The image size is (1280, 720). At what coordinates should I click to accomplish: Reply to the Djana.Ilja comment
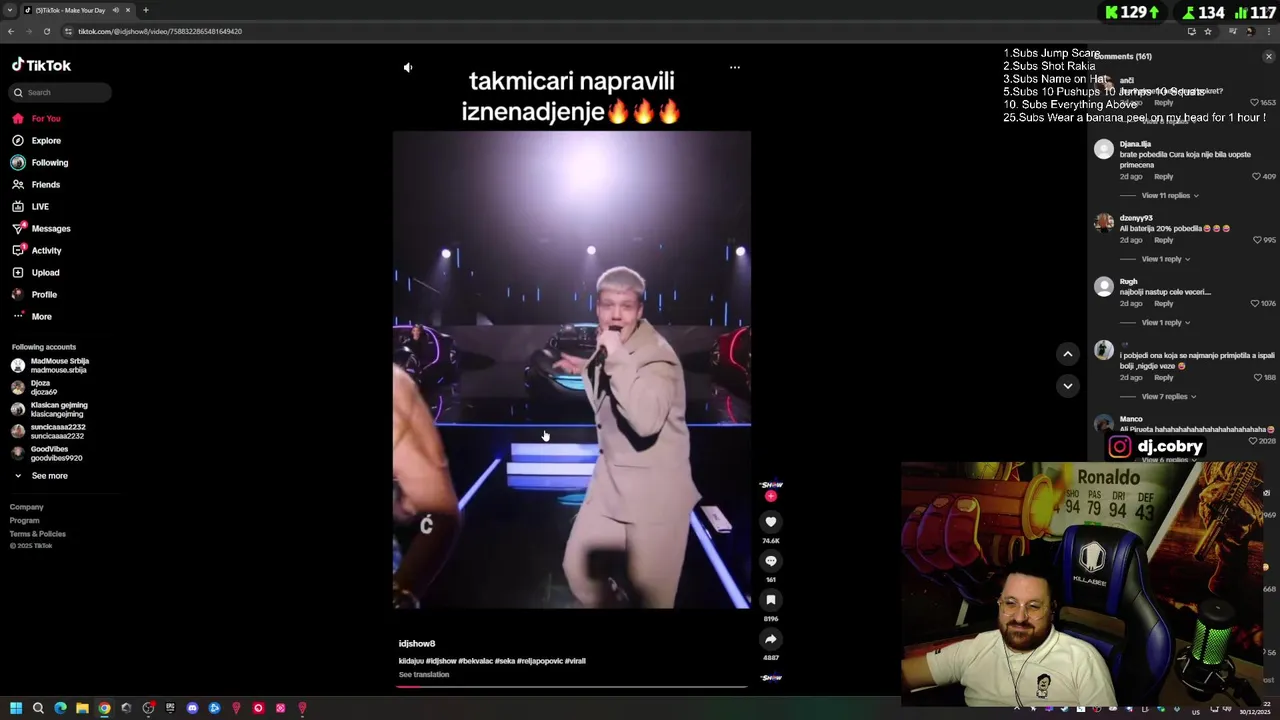point(1164,177)
